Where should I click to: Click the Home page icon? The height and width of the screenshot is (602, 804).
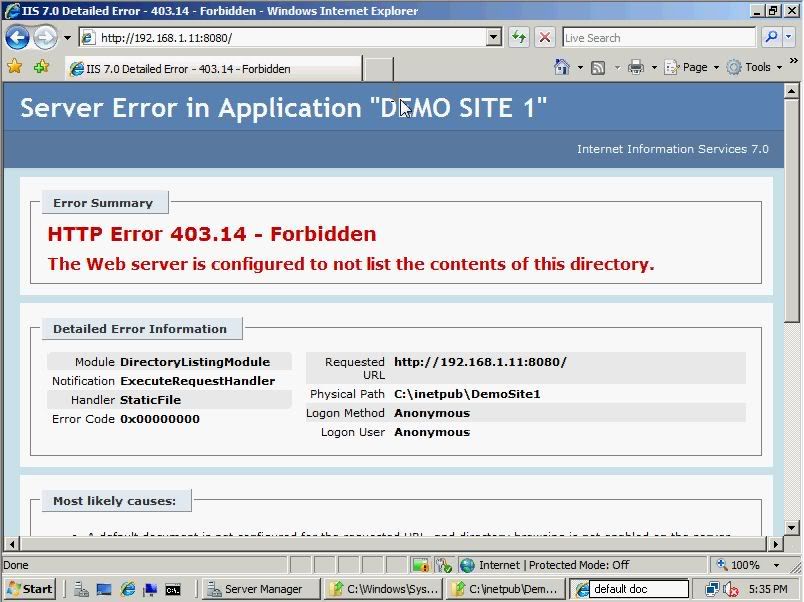click(x=562, y=67)
